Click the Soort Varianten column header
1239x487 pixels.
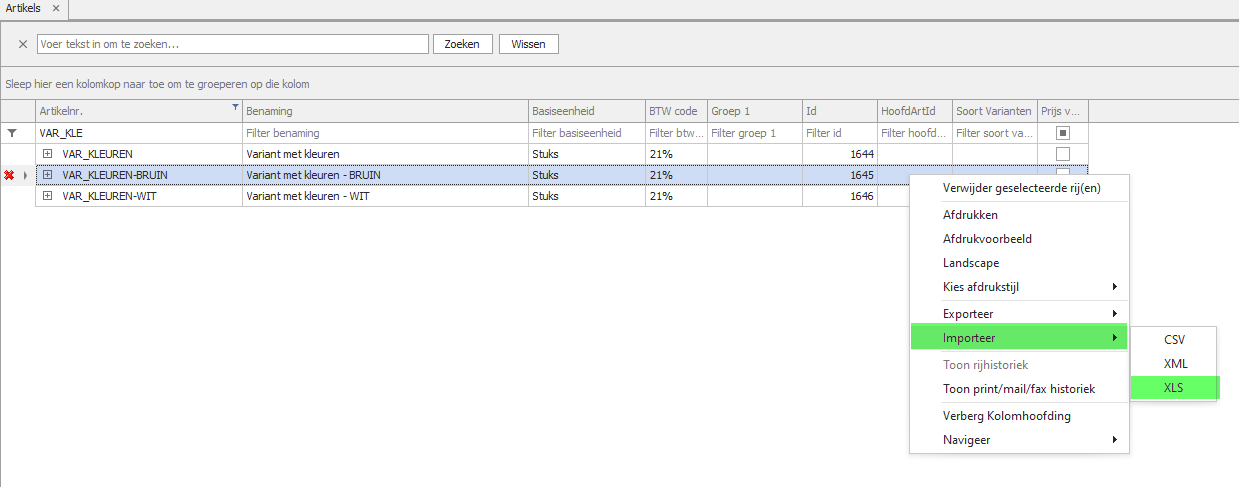(995, 111)
